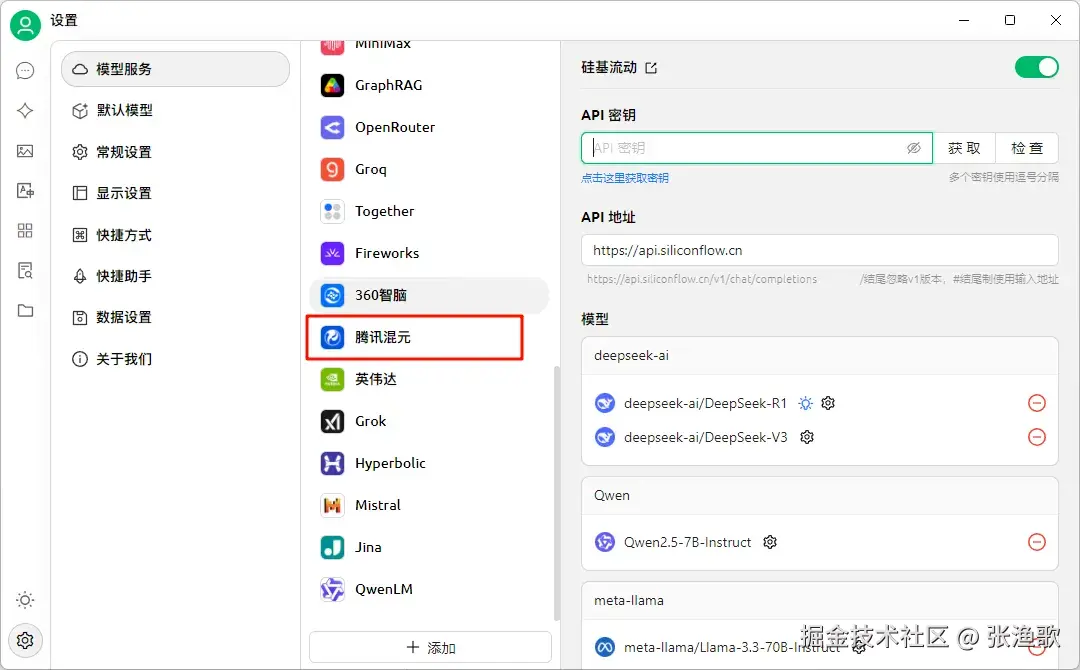Open DeepSeek-R1 model settings gear

[x=830, y=403]
